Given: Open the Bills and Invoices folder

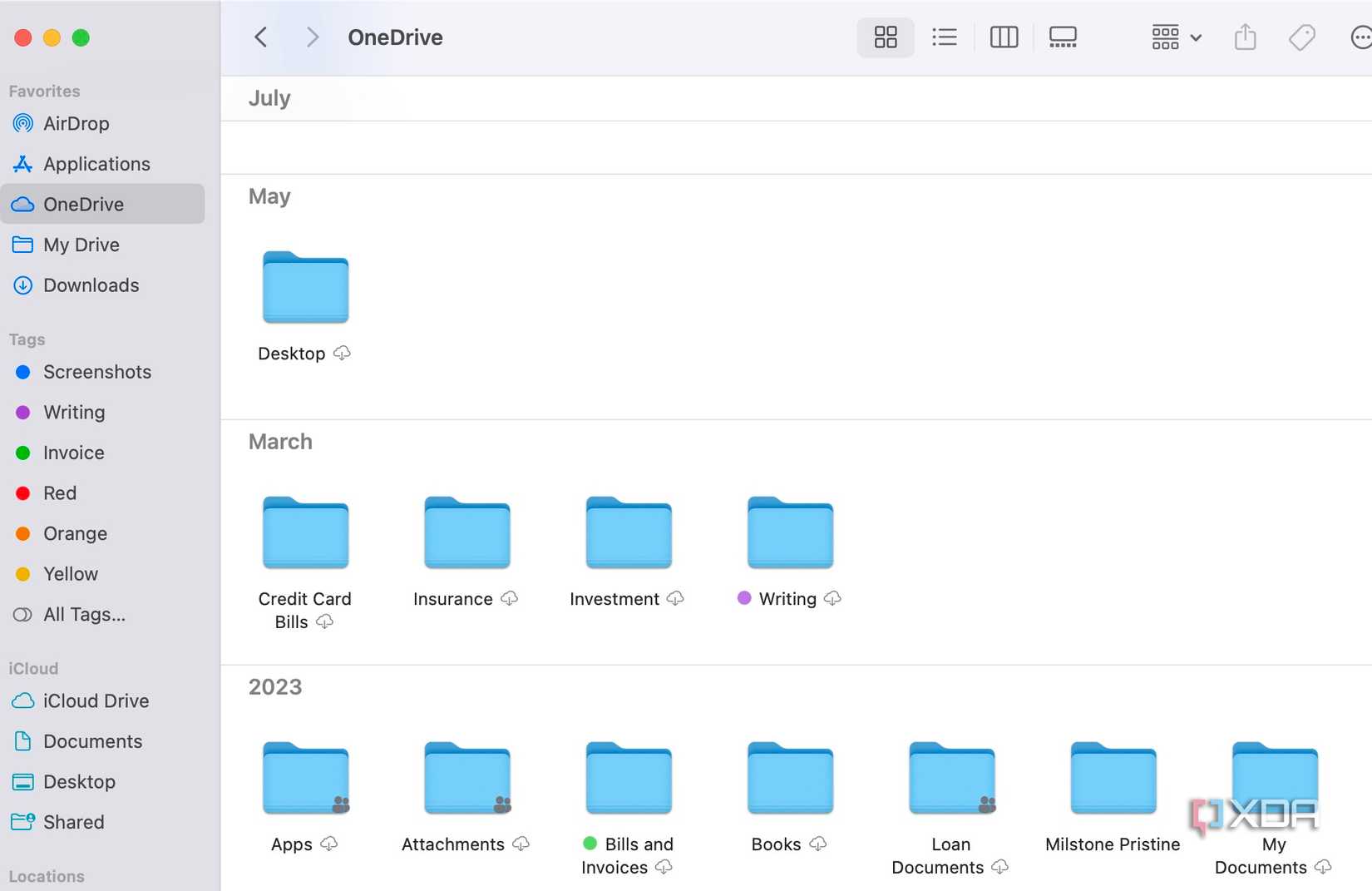Looking at the screenshot, I should [627, 778].
